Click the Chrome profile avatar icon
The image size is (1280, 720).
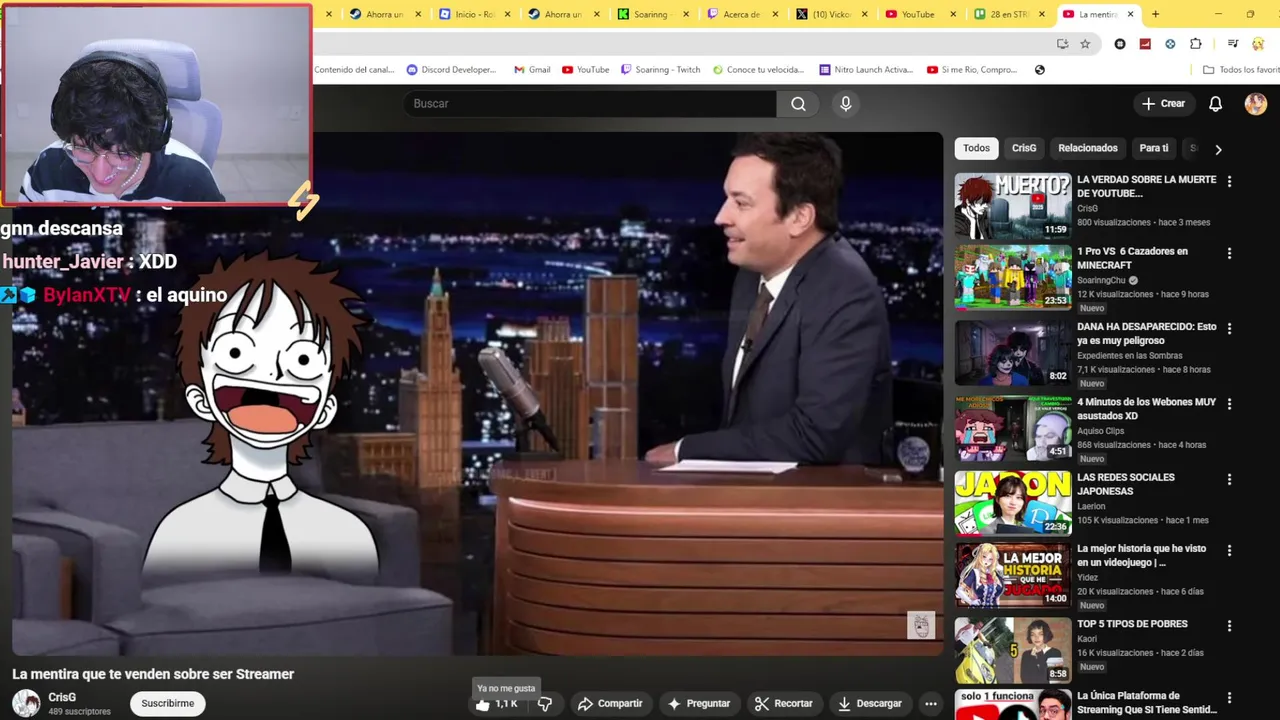point(1258,44)
